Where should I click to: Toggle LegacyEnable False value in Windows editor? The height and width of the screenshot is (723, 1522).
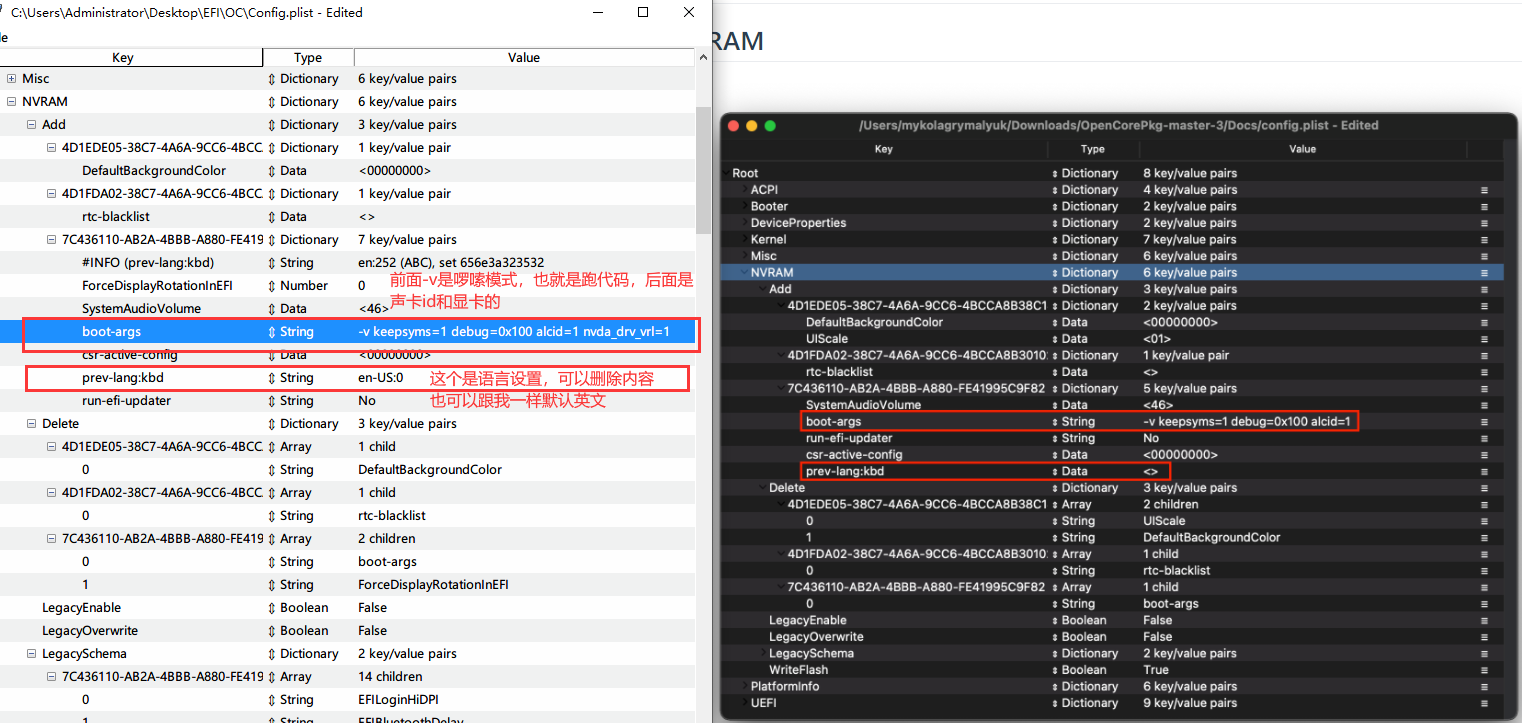[x=372, y=608]
